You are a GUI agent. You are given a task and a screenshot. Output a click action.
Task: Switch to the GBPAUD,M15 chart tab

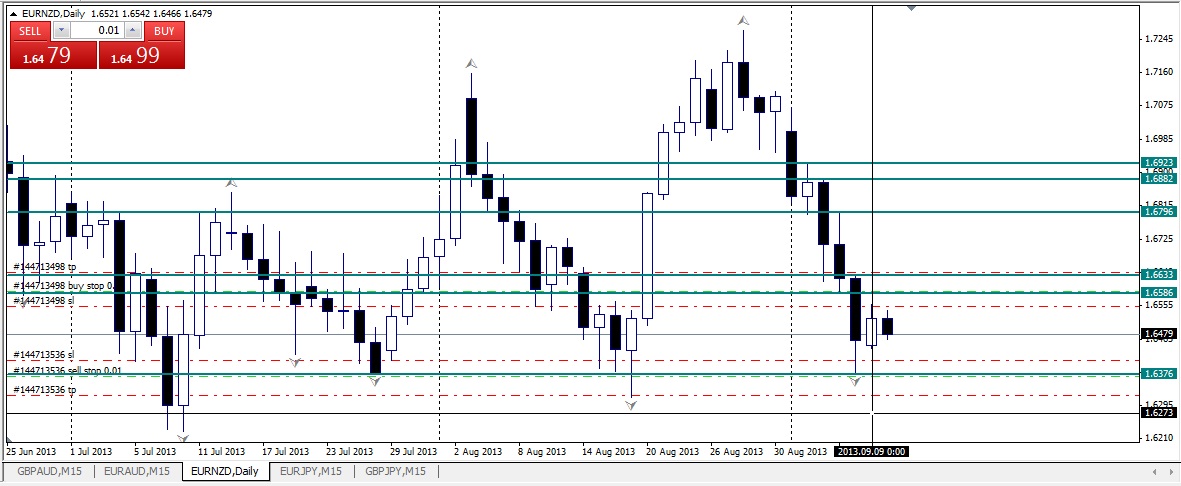(50, 472)
